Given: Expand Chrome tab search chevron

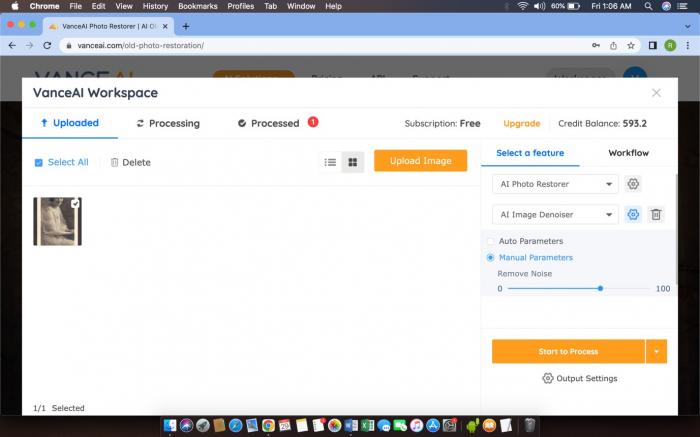Looking at the screenshot, I should [x=688, y=26].
